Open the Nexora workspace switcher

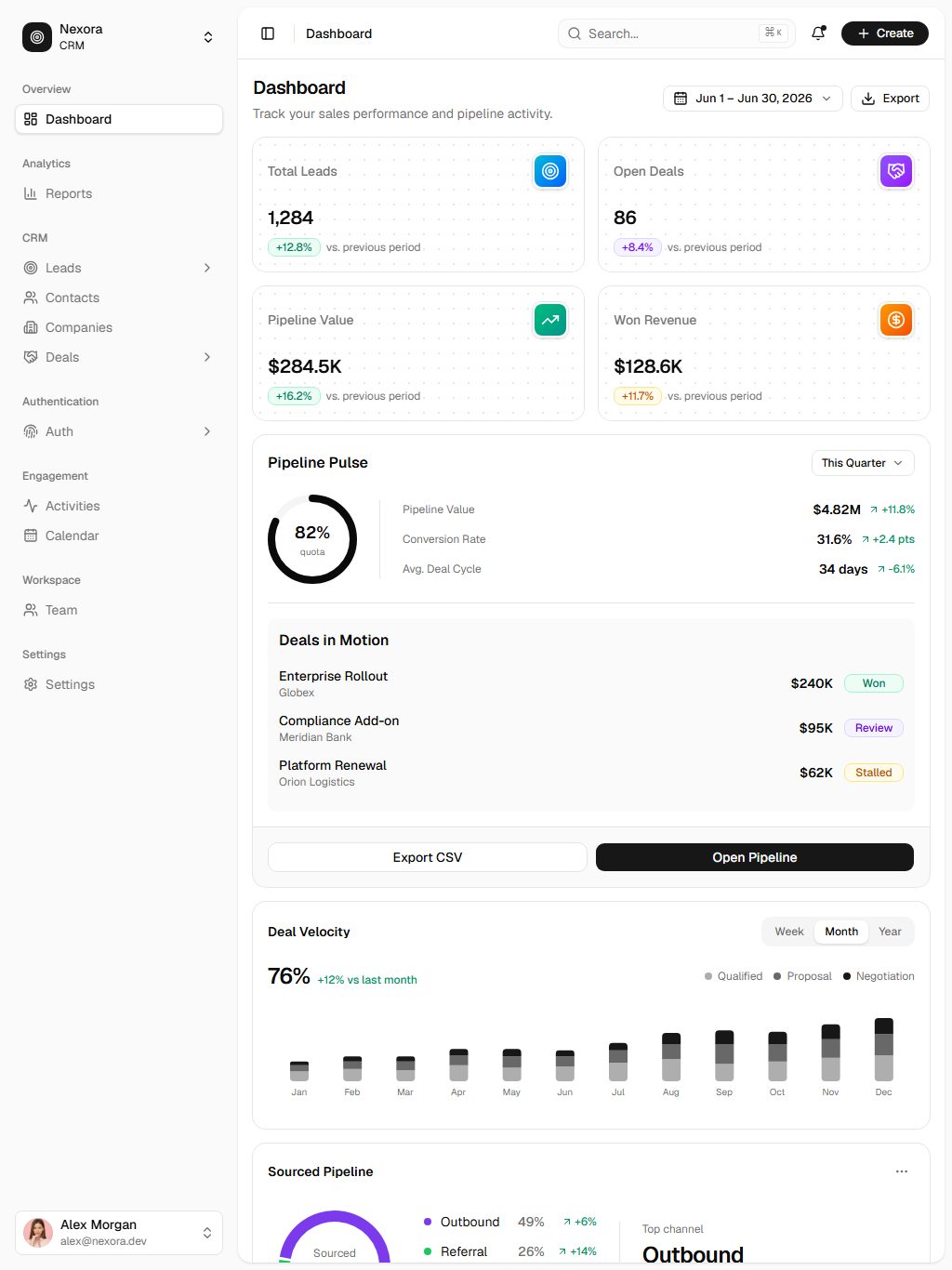point(119,37)
